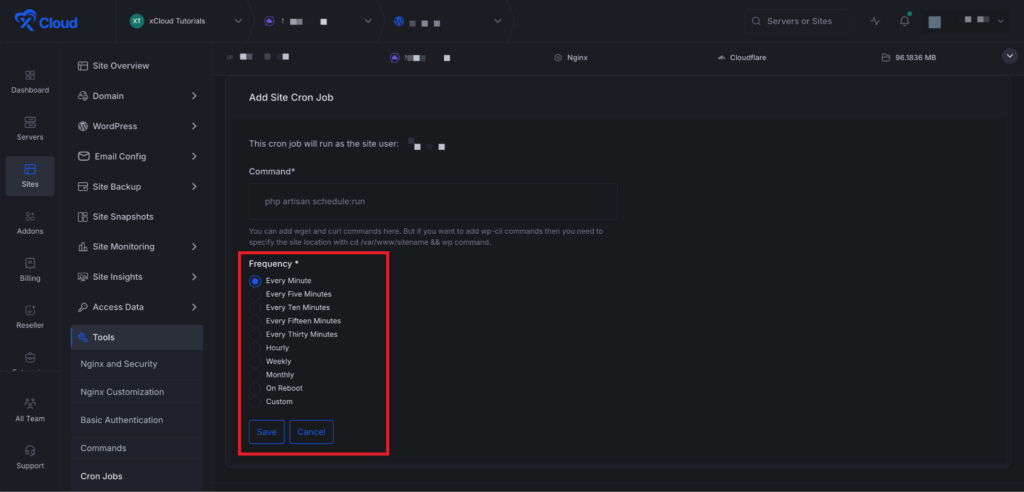Click the Servers or Sites search box

tap(796, 21)
